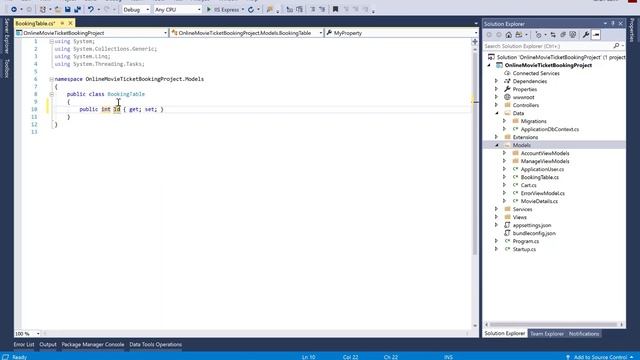
Task: Switch to the Team Explorer tab
Action: pyautogui.click(x=547, y=334)
